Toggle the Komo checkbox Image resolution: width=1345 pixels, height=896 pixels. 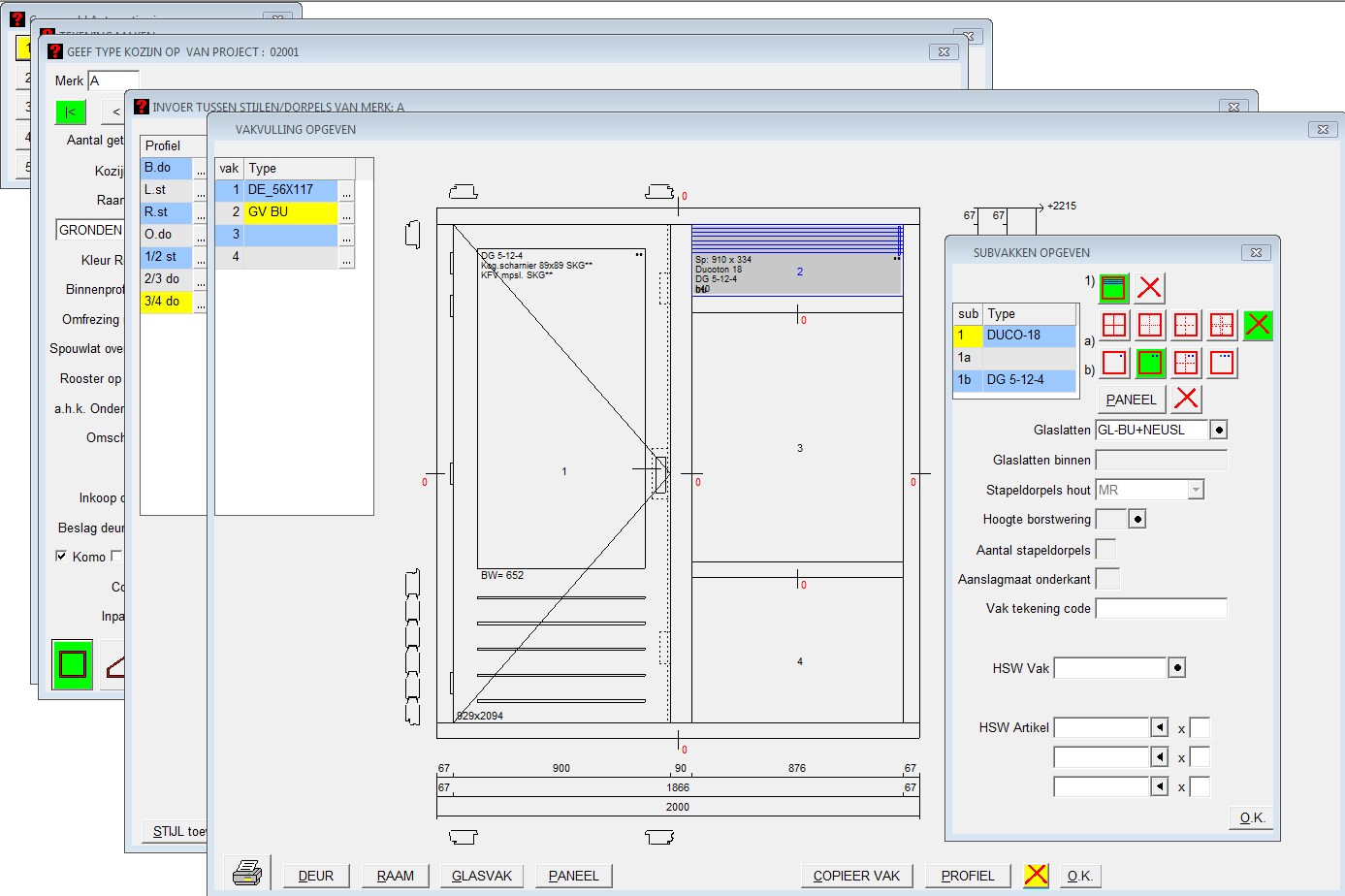click(62, 557)
